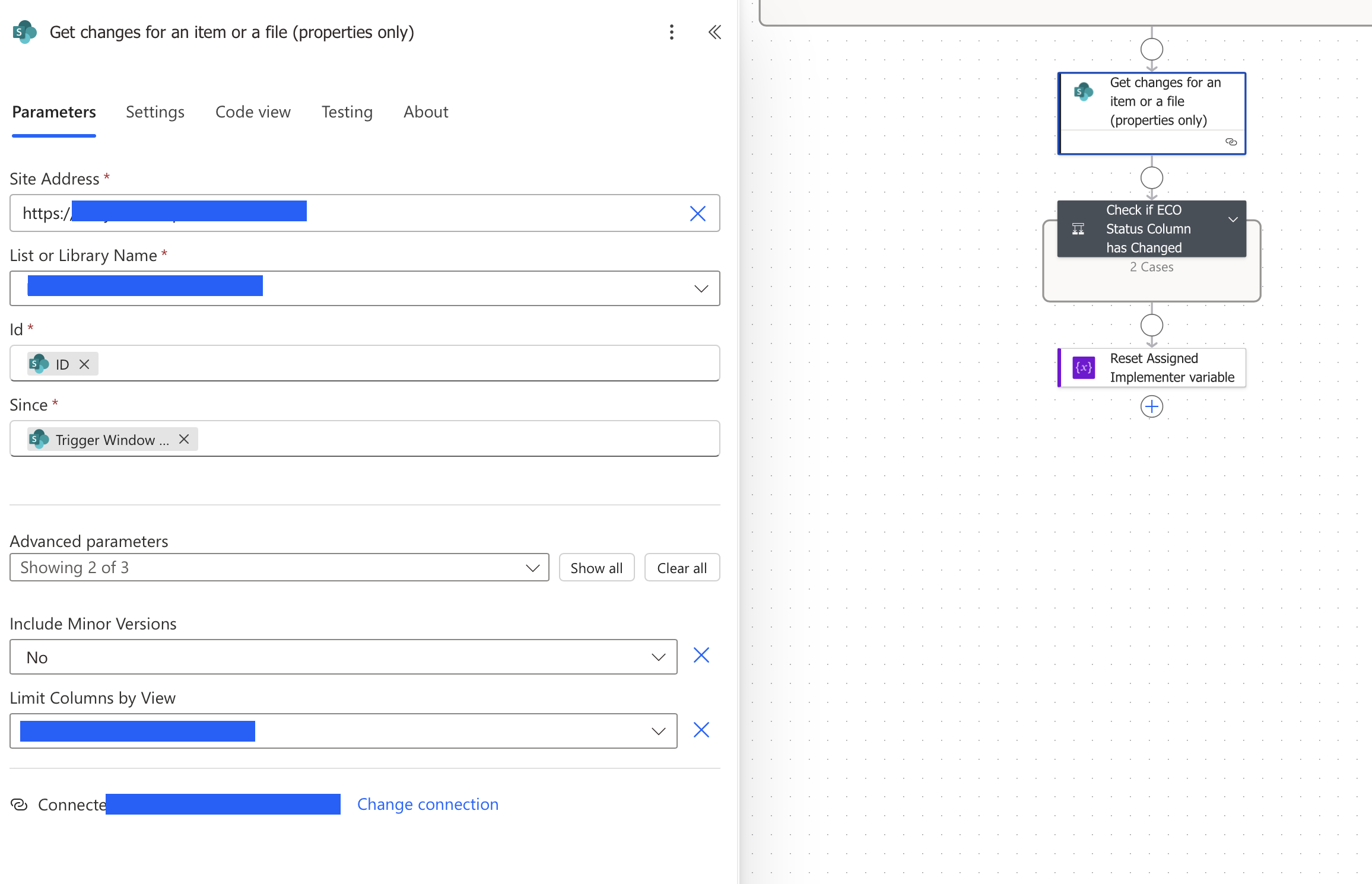Screen dimensions: 1372x884
Task: Click the Change connection link
Action: (x=427, y=804)
